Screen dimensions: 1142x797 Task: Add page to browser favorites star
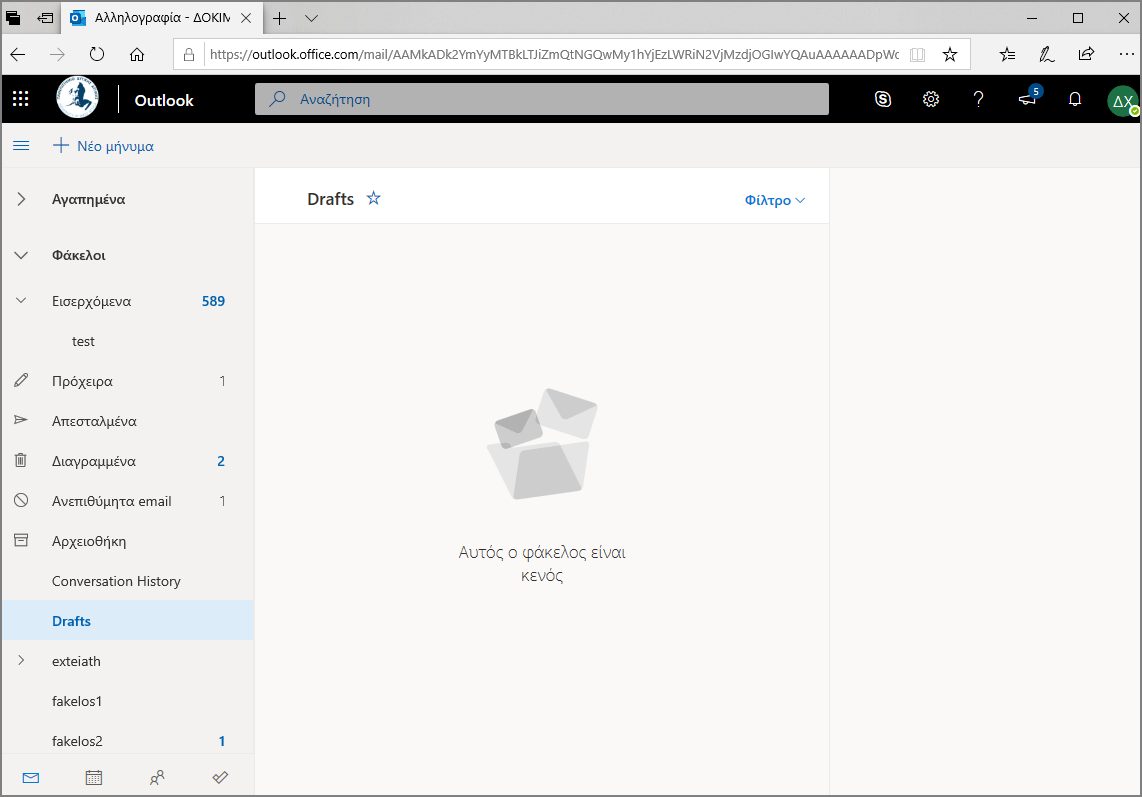950,55
